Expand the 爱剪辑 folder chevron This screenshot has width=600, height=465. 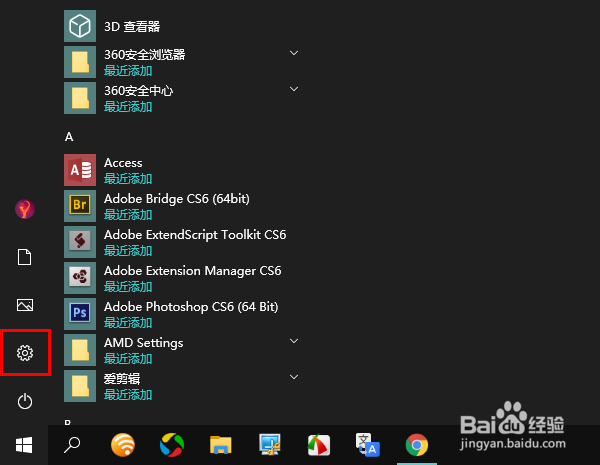pyautogui.click(x=294, y=377)
